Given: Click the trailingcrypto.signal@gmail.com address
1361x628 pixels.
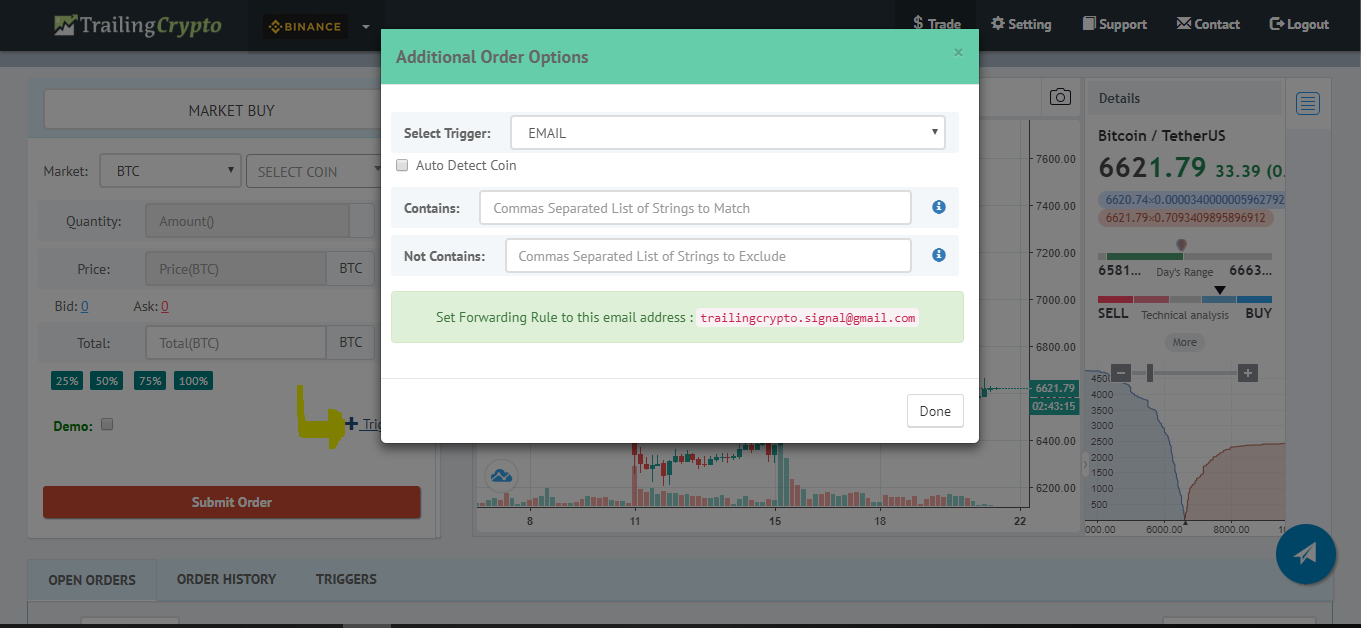Looking at the screenshot, I should coord(808,318).
